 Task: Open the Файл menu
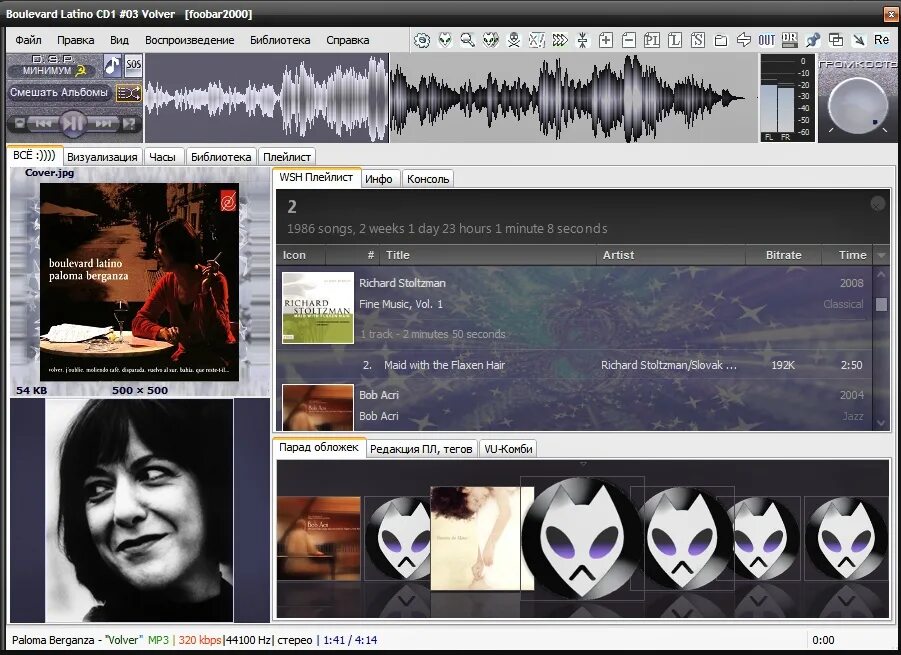tap(28, 40)
